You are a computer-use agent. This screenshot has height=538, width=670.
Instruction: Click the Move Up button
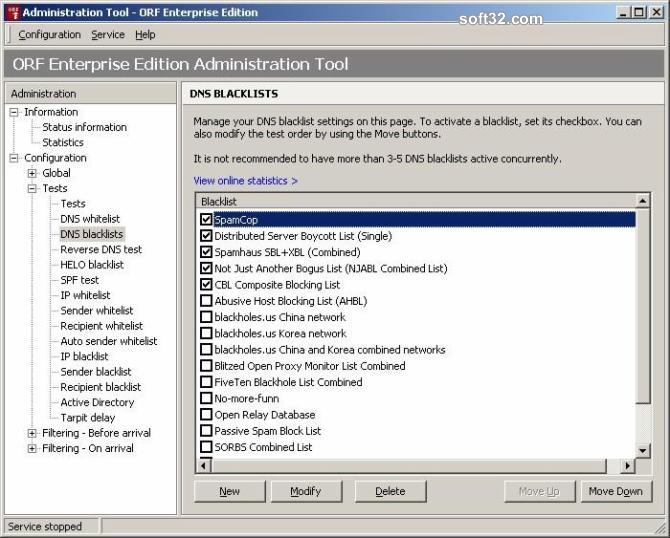(539, 491)
